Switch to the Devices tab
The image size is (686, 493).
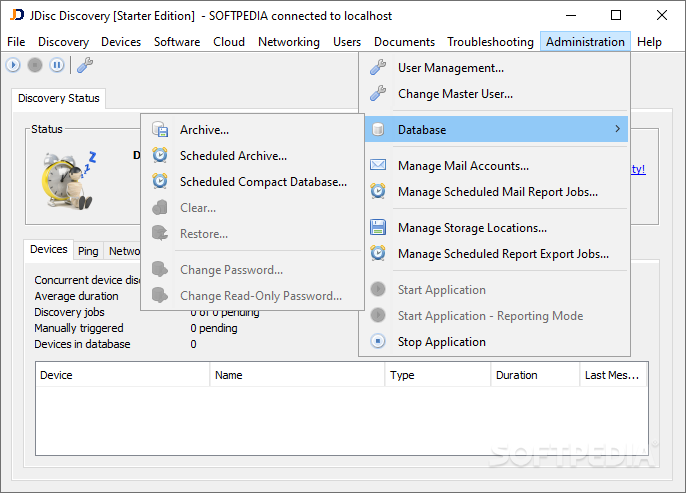click(49, 249)
